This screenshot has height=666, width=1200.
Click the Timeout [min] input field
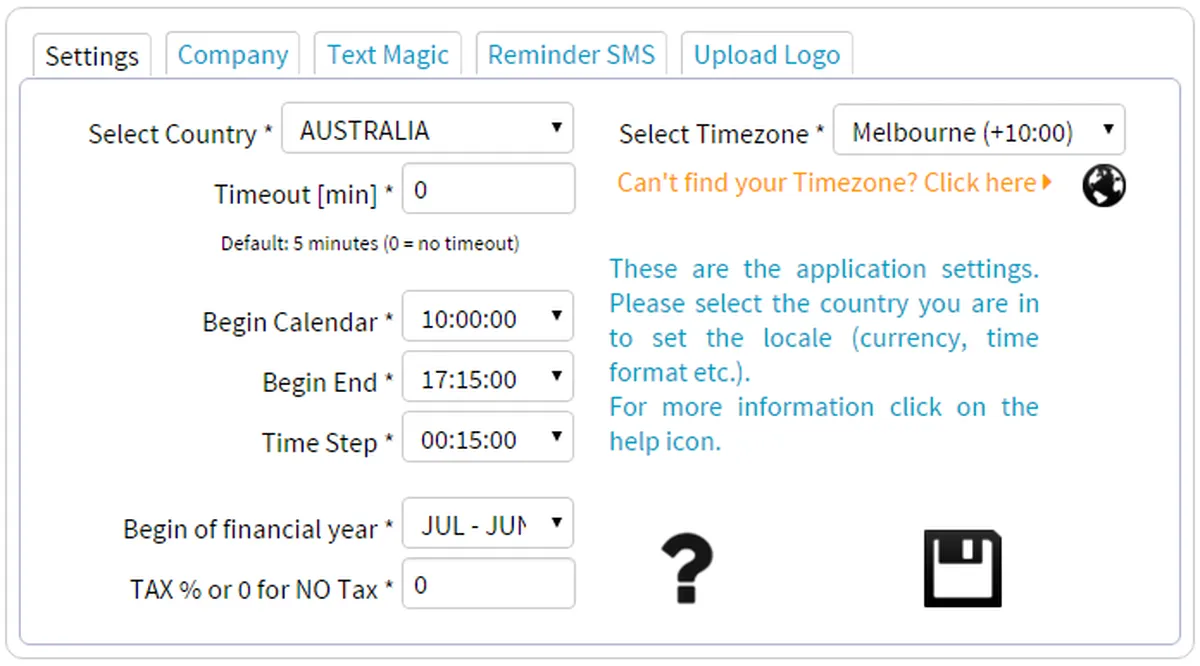pyautogui.click(x=488, y=190)
